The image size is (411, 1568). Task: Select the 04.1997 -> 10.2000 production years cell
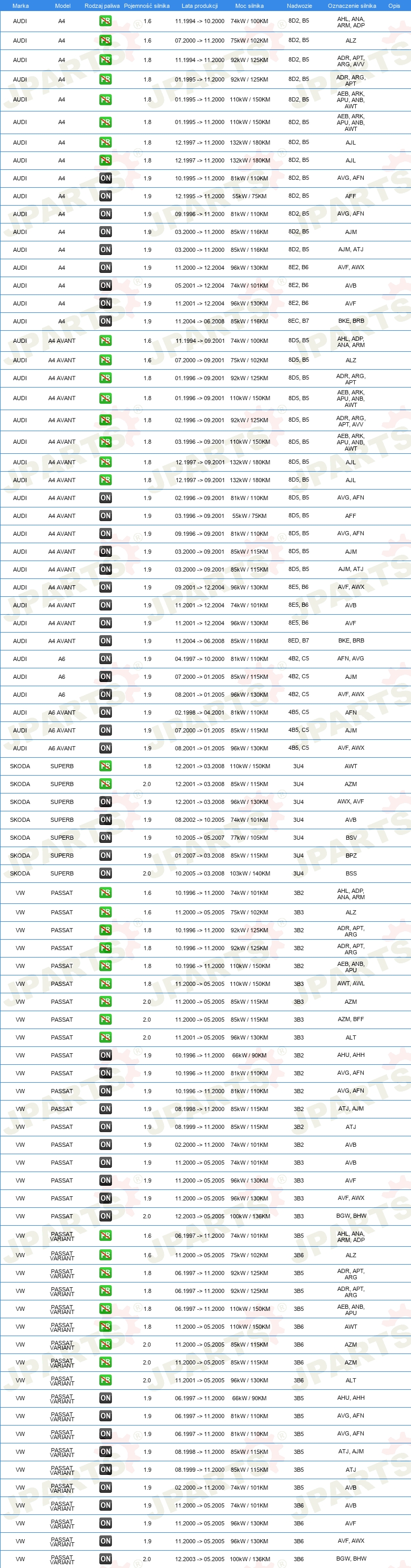click(x=199, y=659)
